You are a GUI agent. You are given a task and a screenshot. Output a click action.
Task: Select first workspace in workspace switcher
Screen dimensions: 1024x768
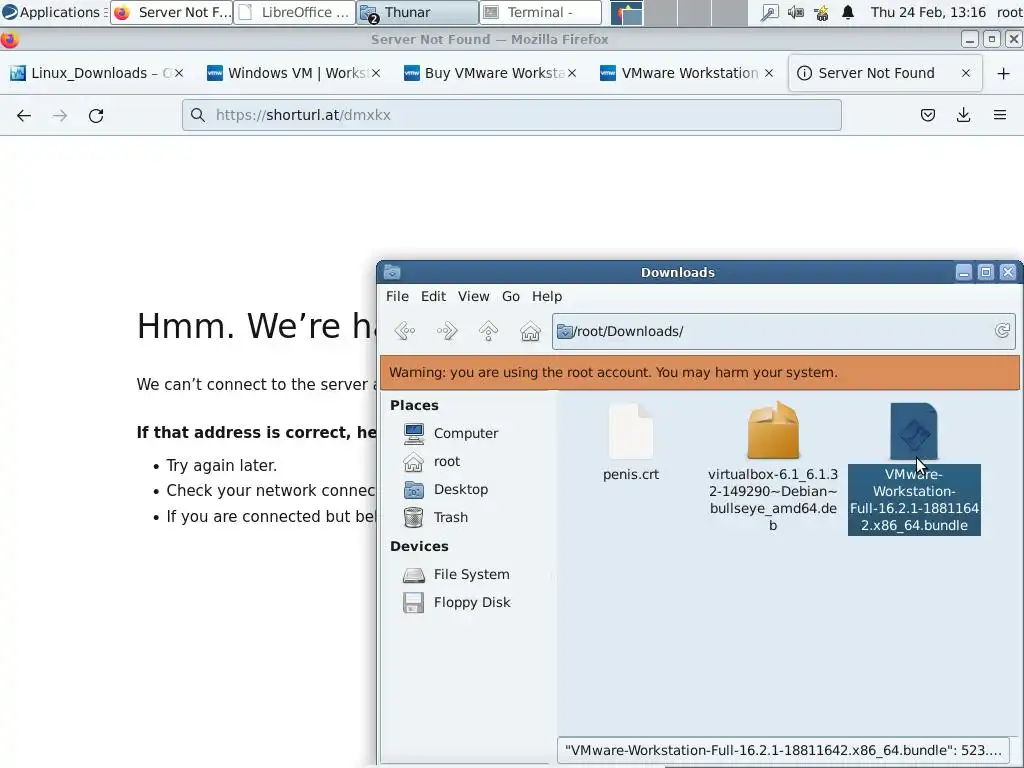(x=627, y=12)
